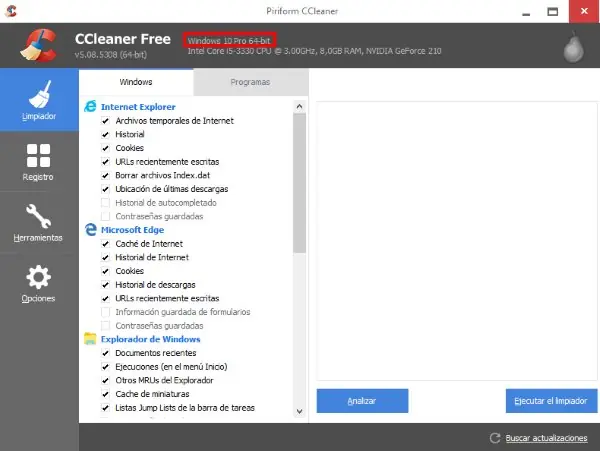Open the Limpiador broom section
The height and width of the screenshot is (451, 600).
point(39,100)
